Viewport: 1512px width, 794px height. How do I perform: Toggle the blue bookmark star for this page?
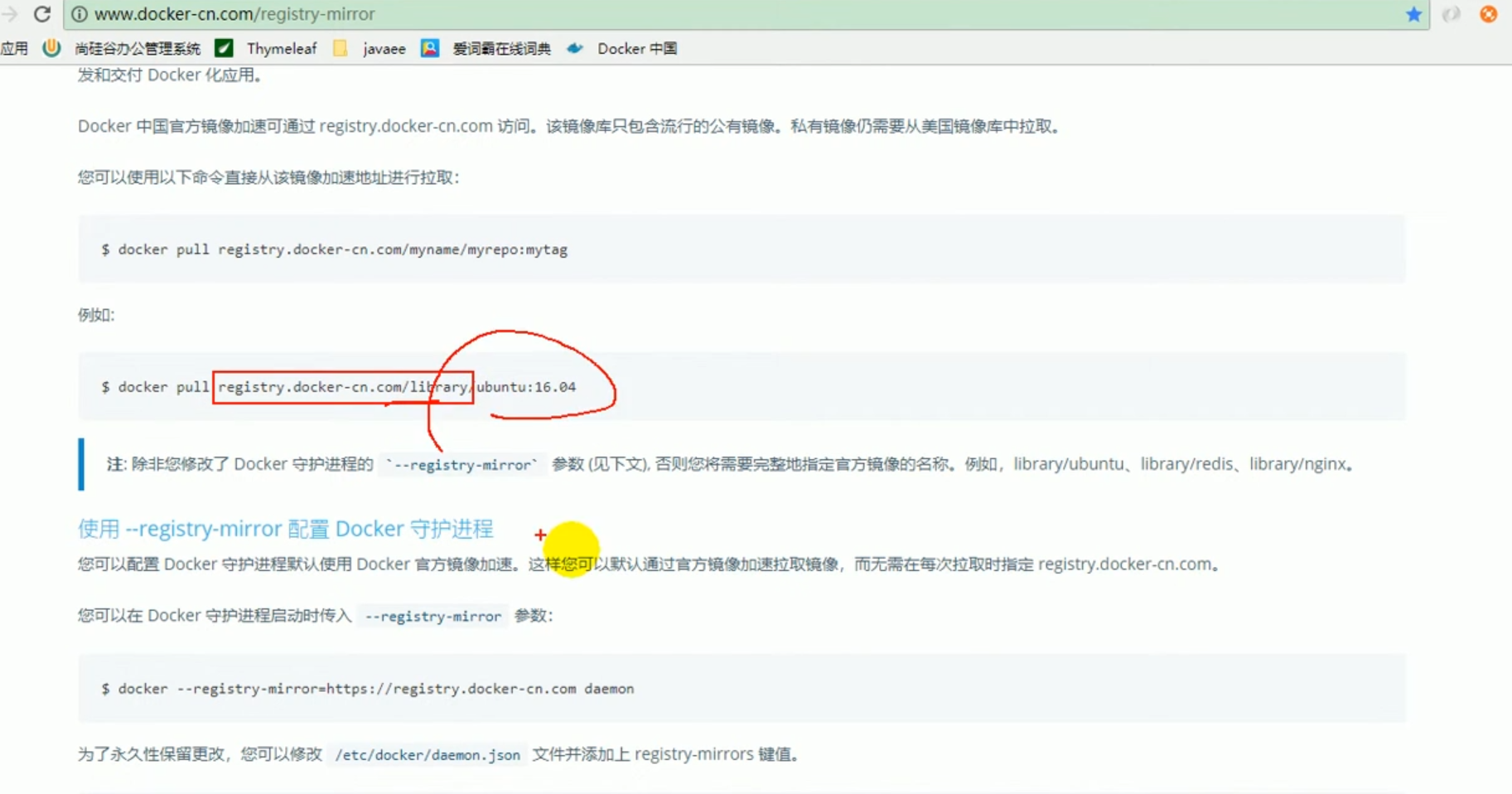(1414, 14)
